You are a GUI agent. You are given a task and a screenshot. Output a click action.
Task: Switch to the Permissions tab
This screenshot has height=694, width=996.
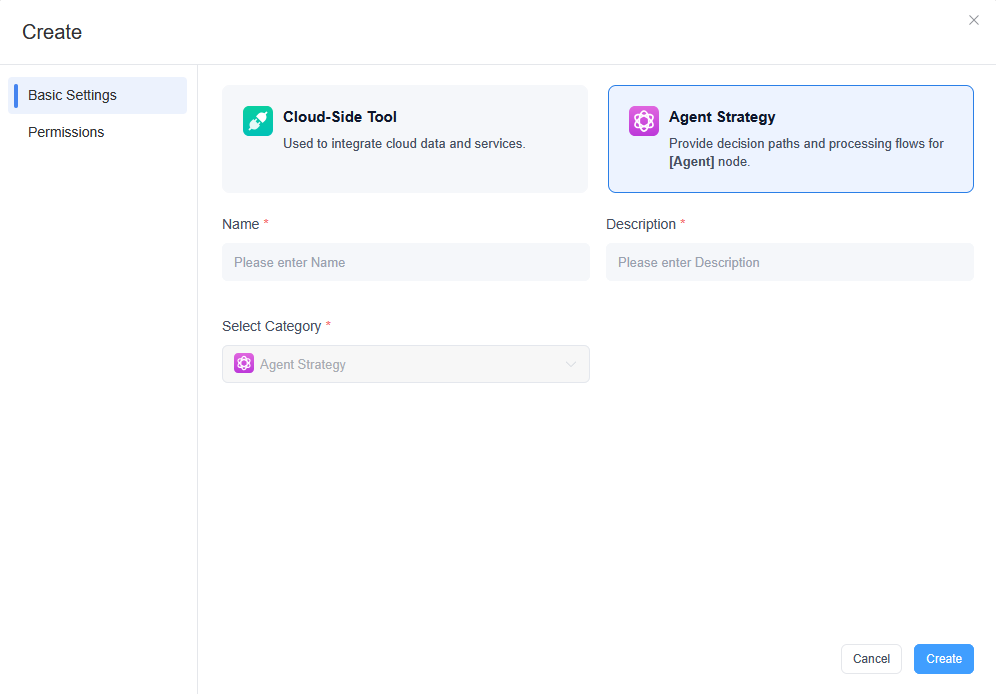66,132
